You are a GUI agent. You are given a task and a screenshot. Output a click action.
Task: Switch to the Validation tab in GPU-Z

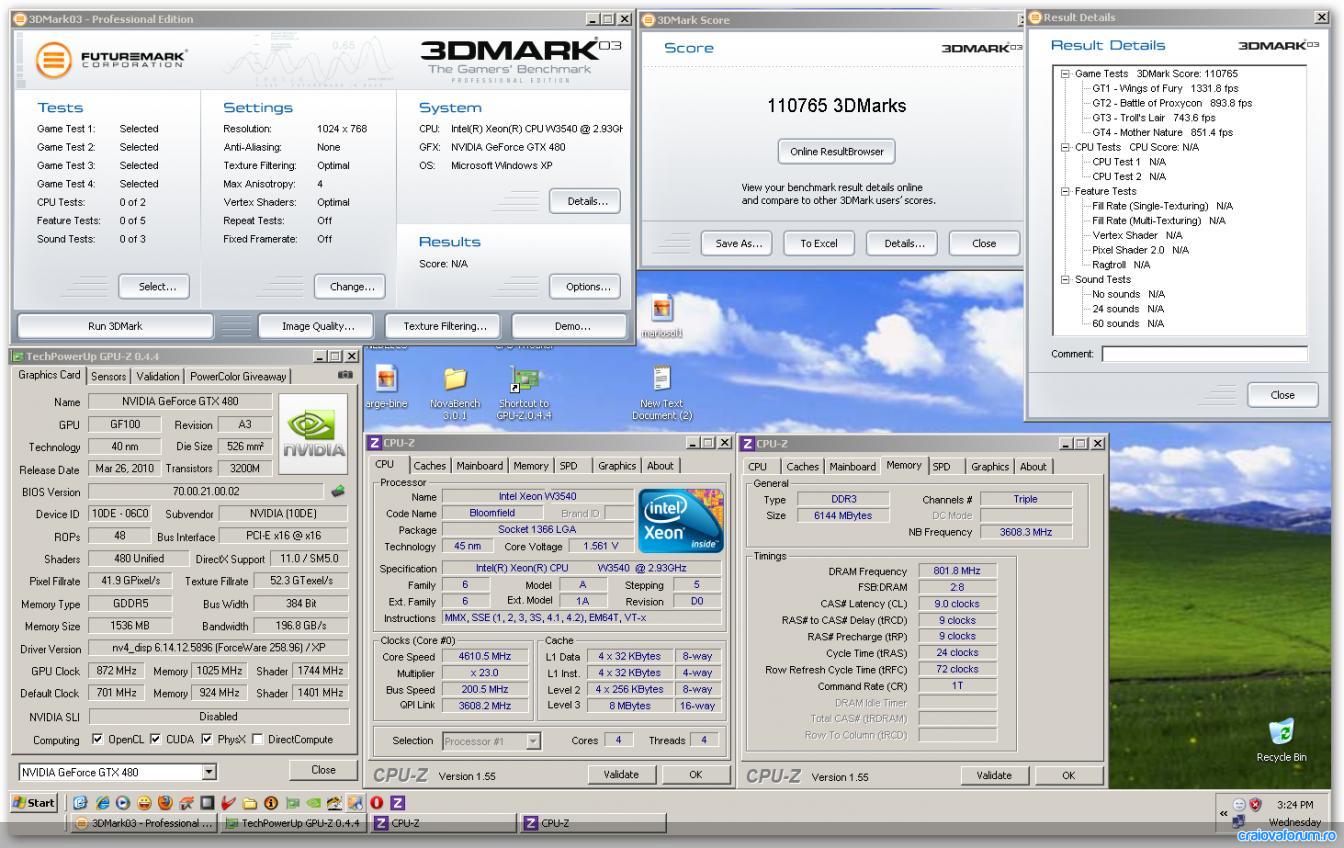[159, 376]
